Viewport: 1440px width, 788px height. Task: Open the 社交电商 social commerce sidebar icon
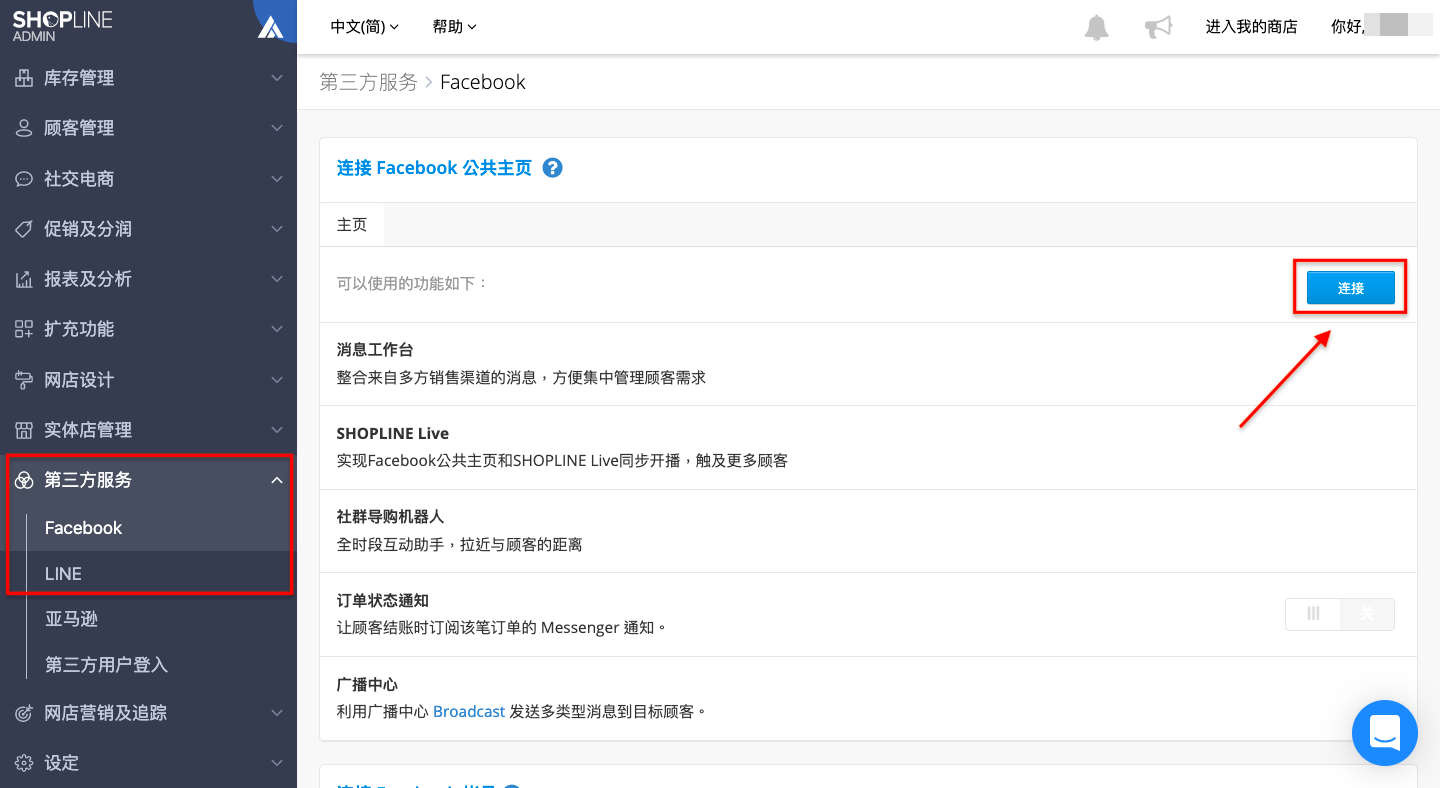point(25,178)
